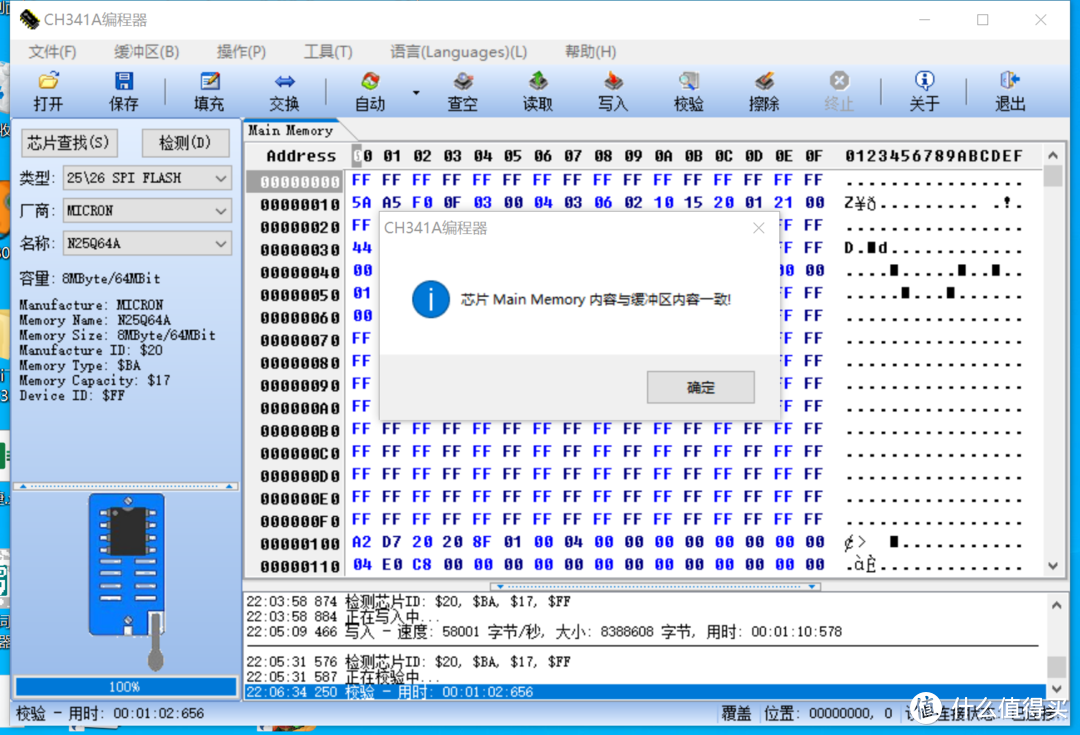Run 校验 (Verify) on the chip
This screenshot has height=735, width=1080.
(688, 90)
